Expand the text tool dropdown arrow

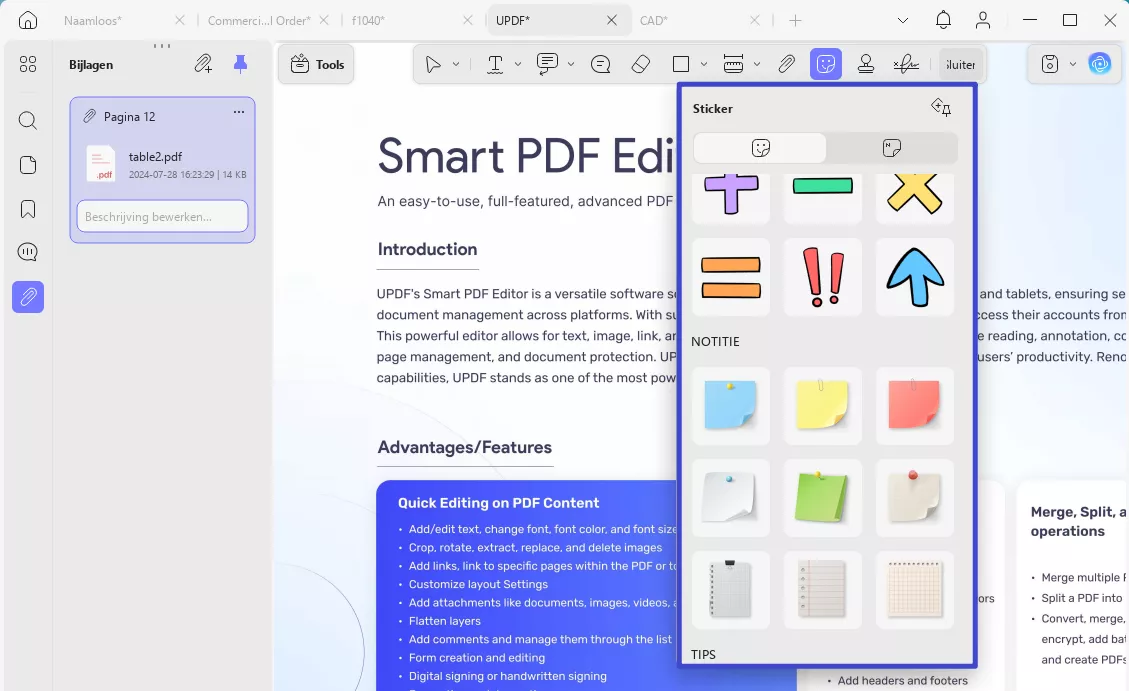[518, 65]
